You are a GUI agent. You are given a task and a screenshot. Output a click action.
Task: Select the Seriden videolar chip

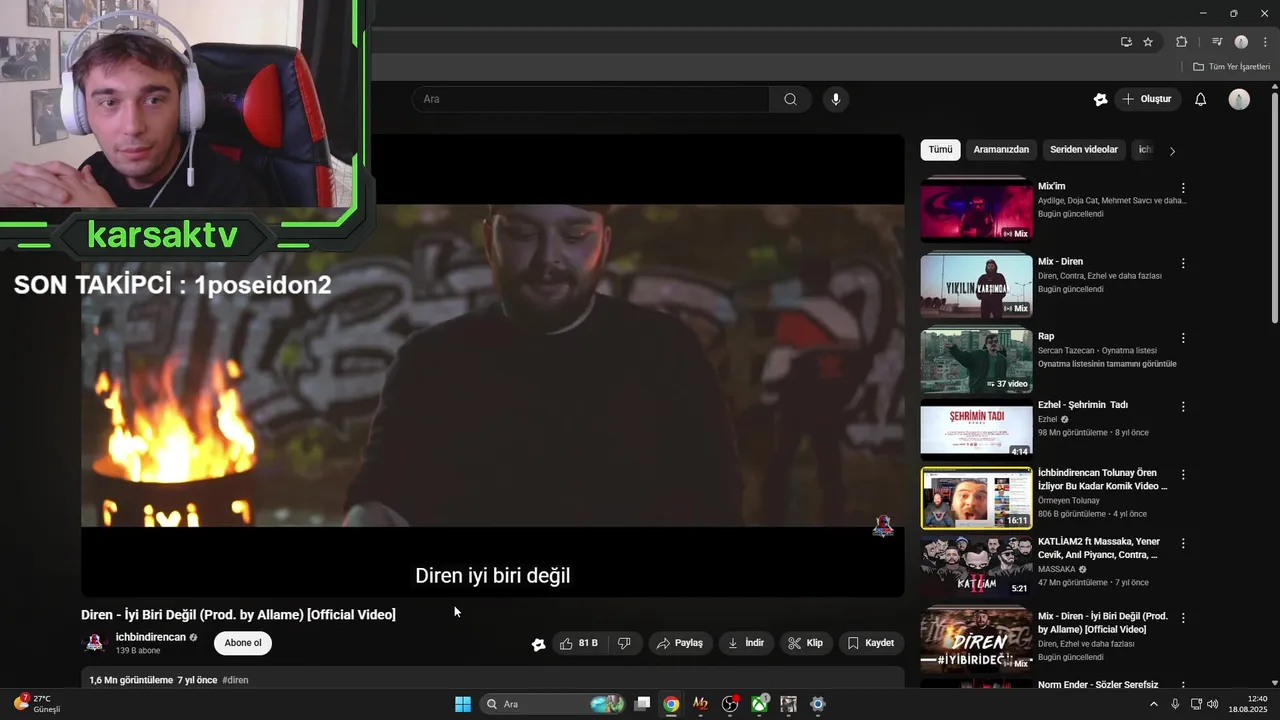point(1084,150)
